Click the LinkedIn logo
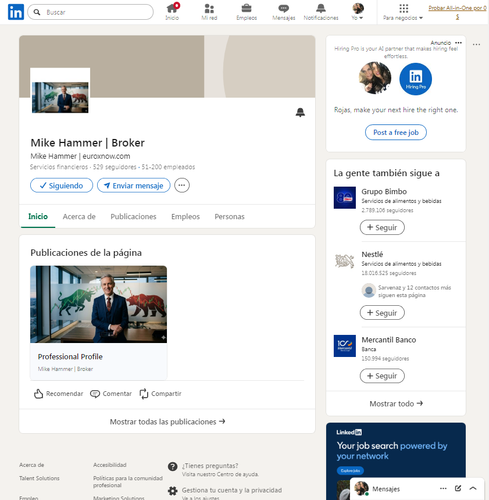Screen dimensions: 489x500 16,12
